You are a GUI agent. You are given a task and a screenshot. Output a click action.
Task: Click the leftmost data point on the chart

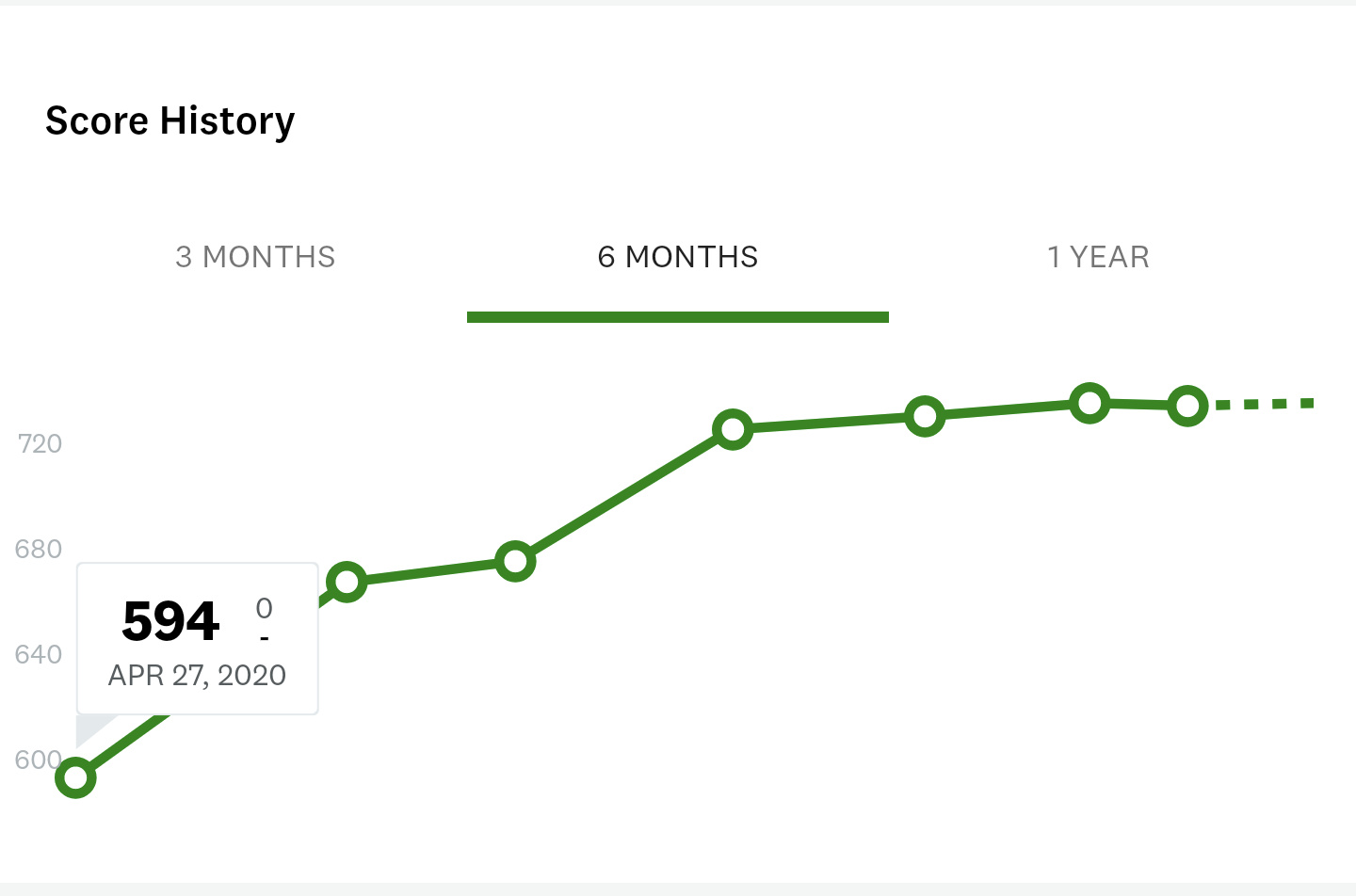tap(75, 778)
